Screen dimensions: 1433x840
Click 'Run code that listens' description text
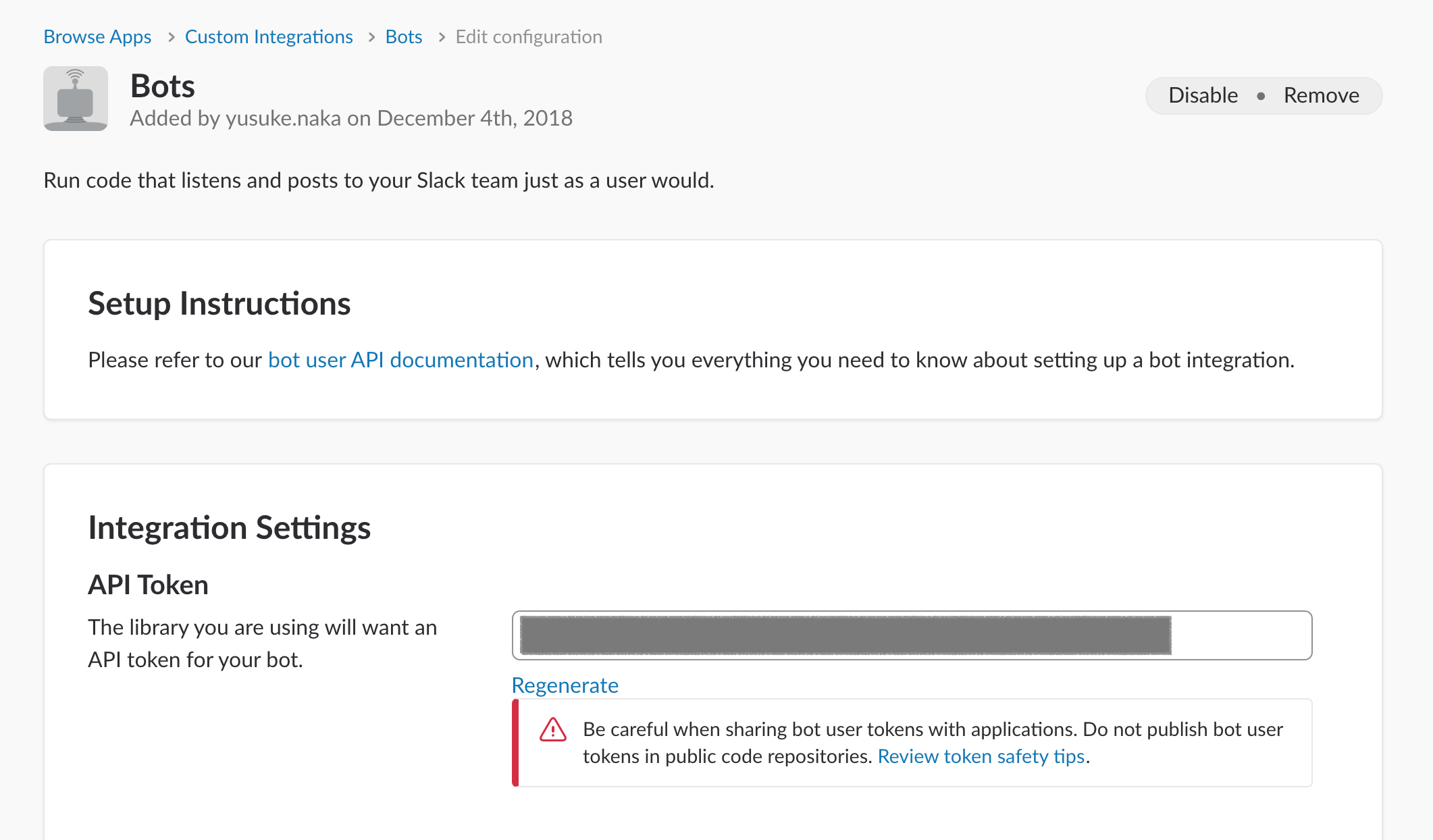(x=379, y=180)
